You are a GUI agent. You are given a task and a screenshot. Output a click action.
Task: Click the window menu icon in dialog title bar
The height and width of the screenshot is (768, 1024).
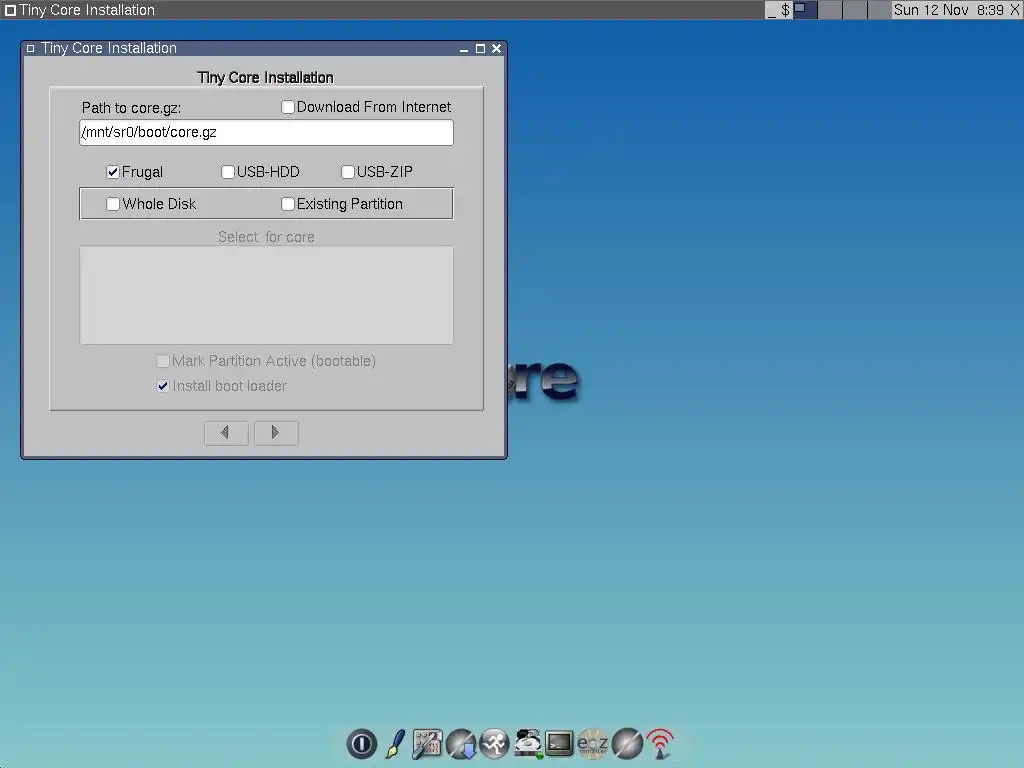click(30, 48)
